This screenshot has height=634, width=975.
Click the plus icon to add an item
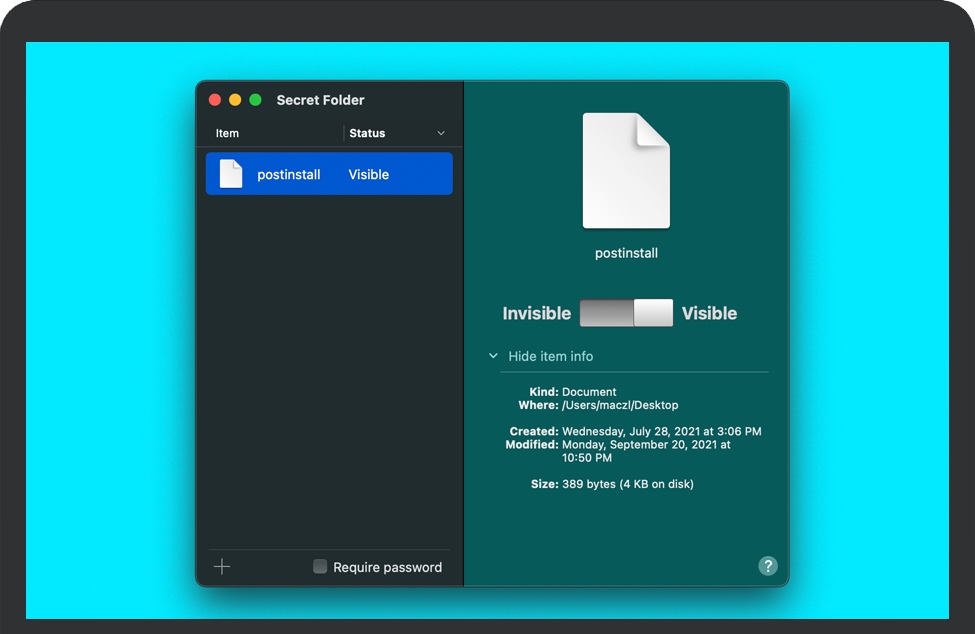[222, 566]
